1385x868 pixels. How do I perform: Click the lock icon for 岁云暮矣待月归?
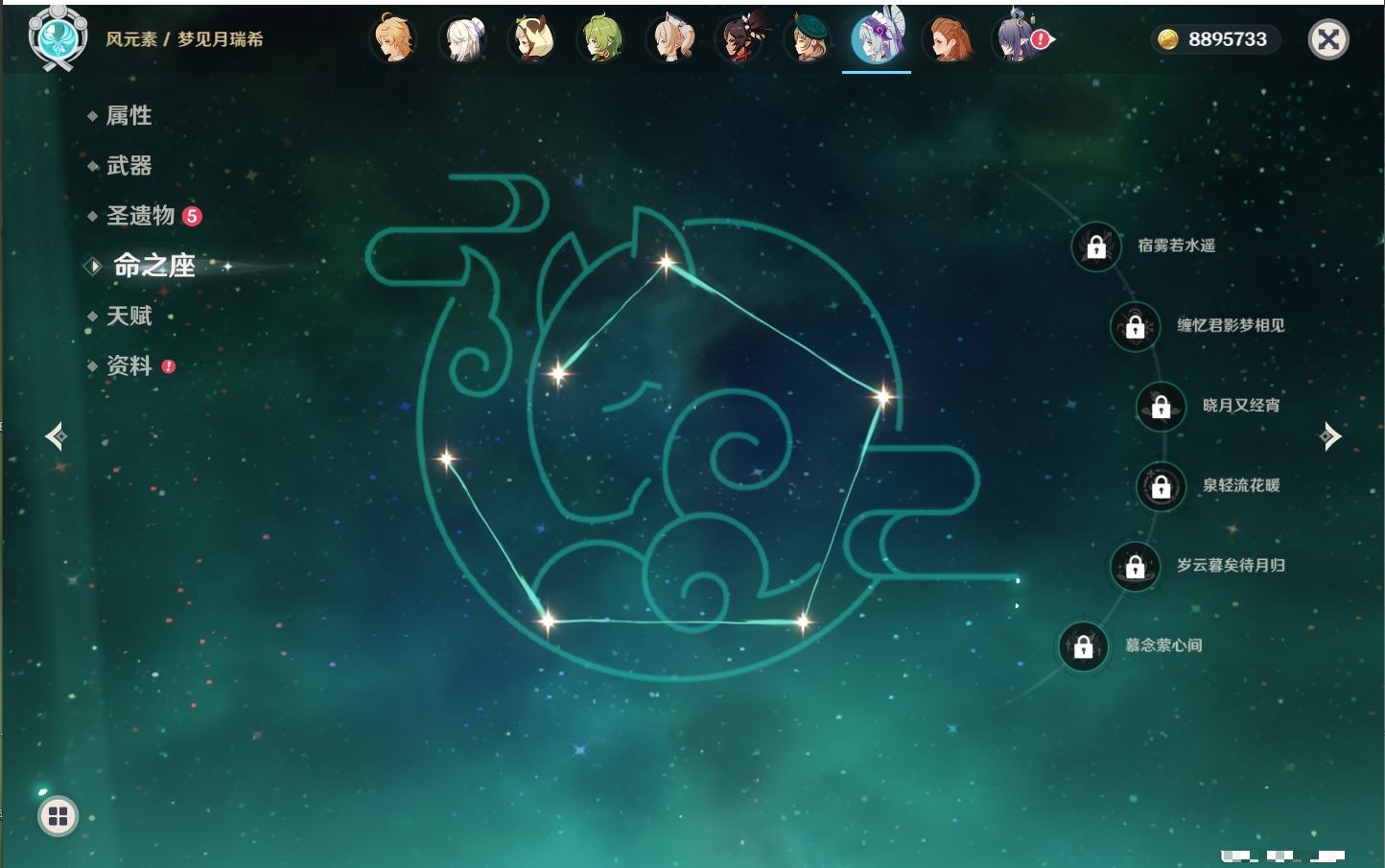[x=1135, y=566]
